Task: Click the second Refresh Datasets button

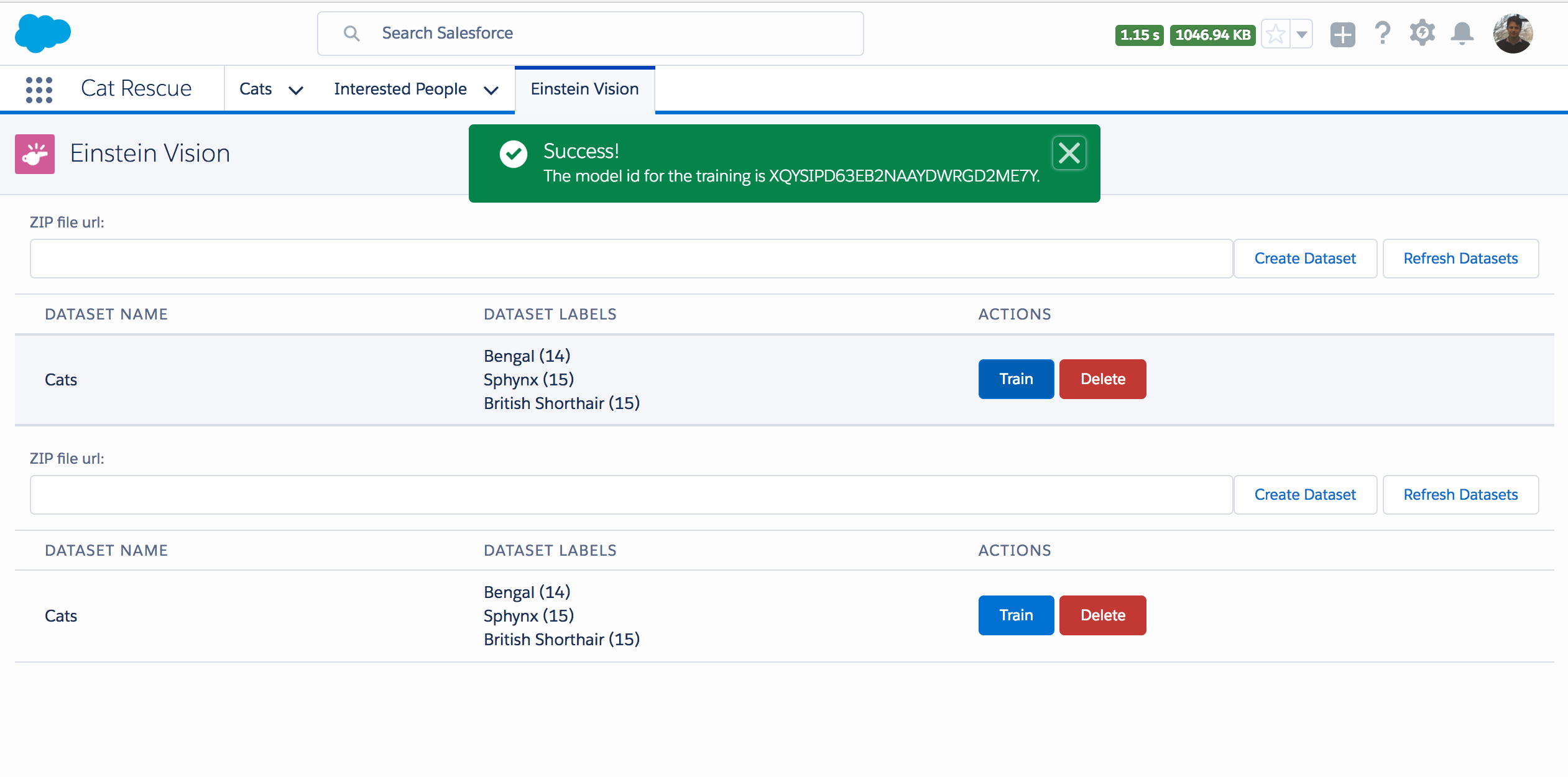Action: point(1460,495)
